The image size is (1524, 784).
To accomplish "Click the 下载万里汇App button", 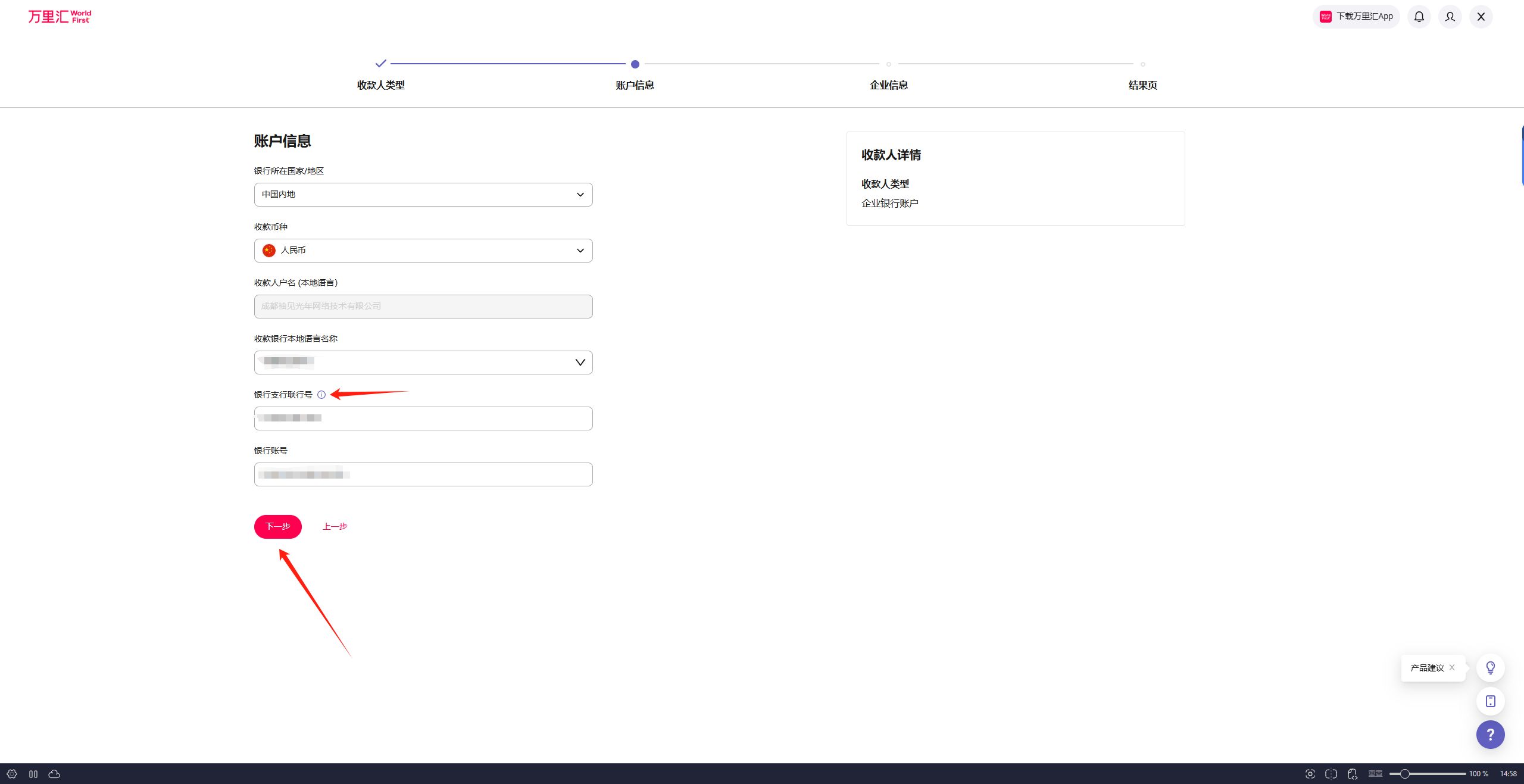I will pos(1356,17).
